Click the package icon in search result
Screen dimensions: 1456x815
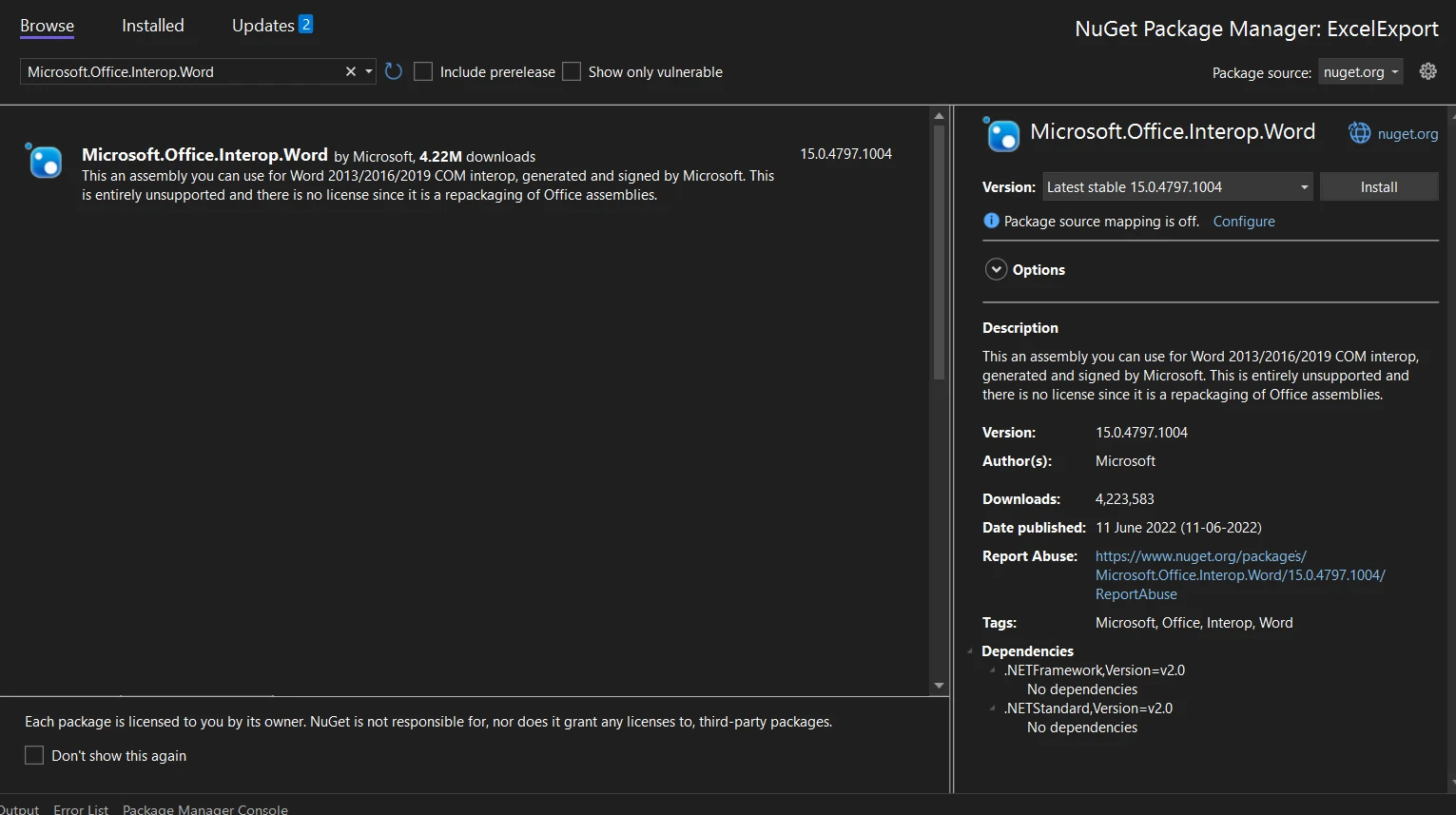click(x=45, y=162)
